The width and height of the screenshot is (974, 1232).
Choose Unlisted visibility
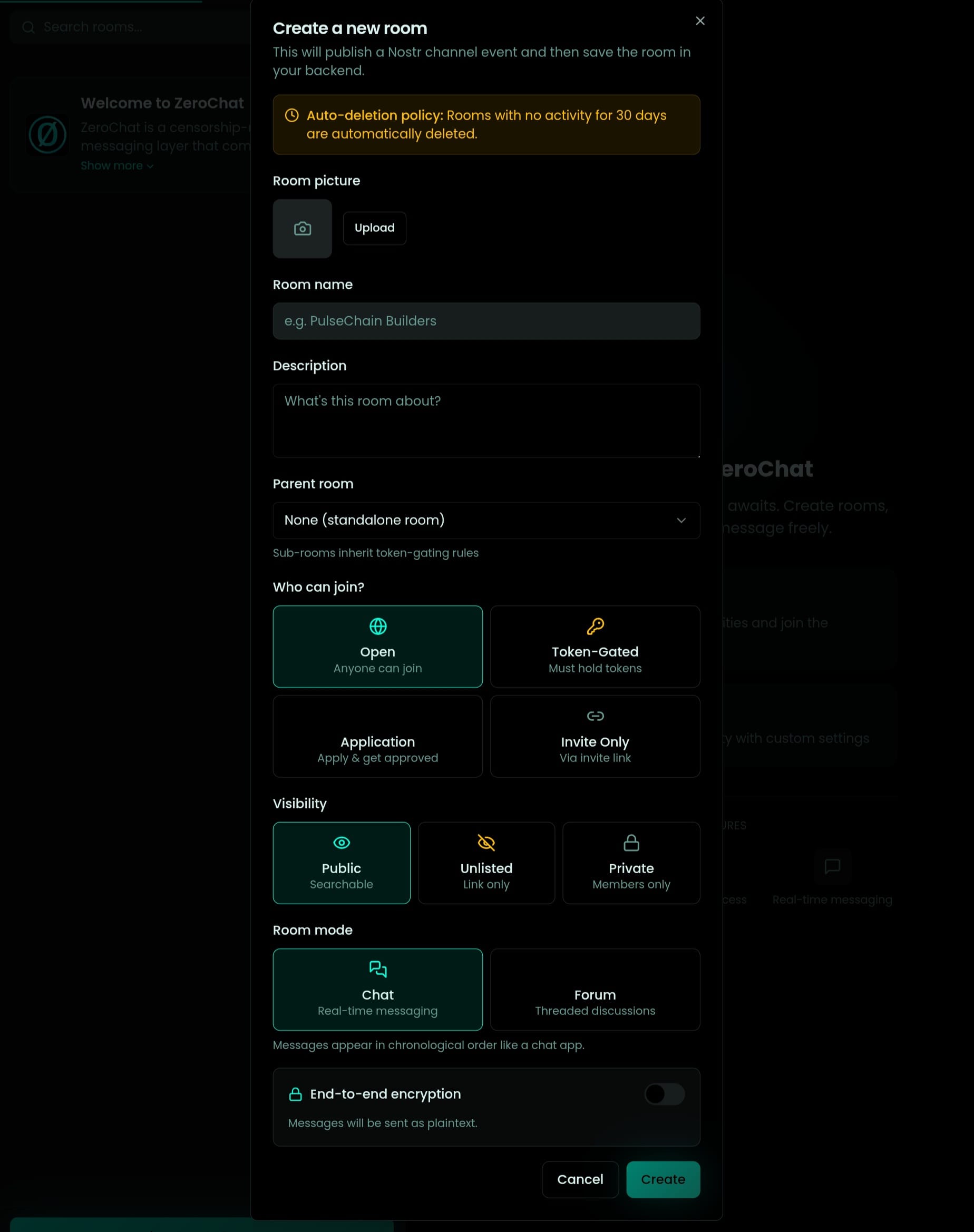(486, 863)
